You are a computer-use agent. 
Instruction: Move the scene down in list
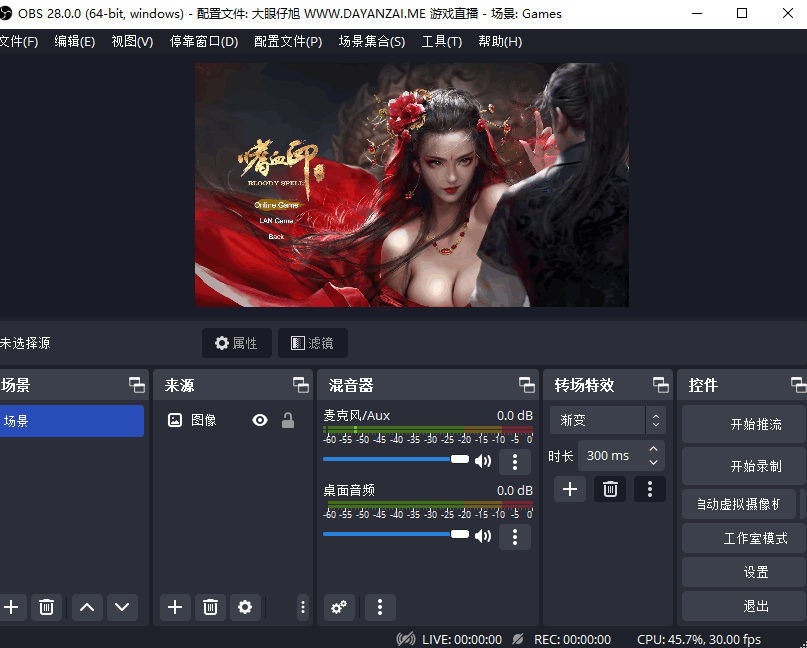[x=122, y=607]
